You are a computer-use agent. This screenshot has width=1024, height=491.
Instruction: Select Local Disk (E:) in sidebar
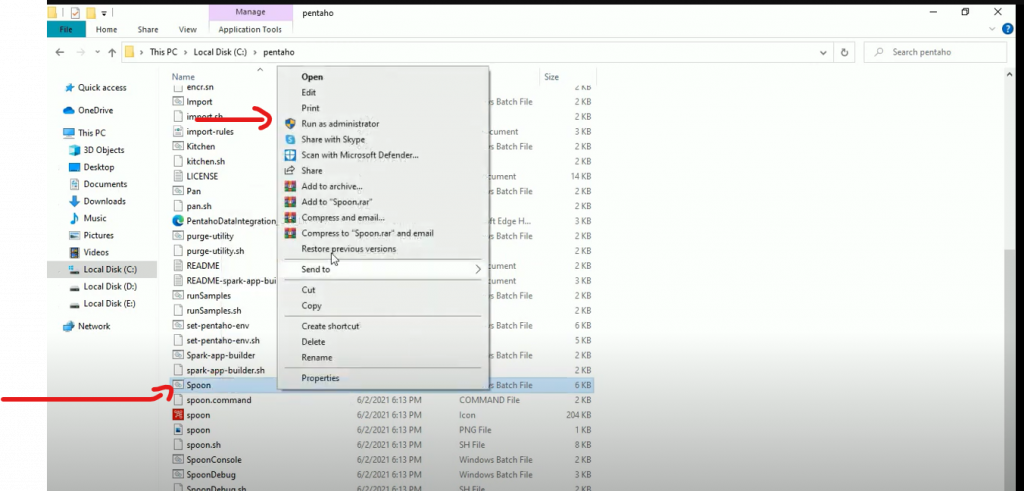coord(110,303)
